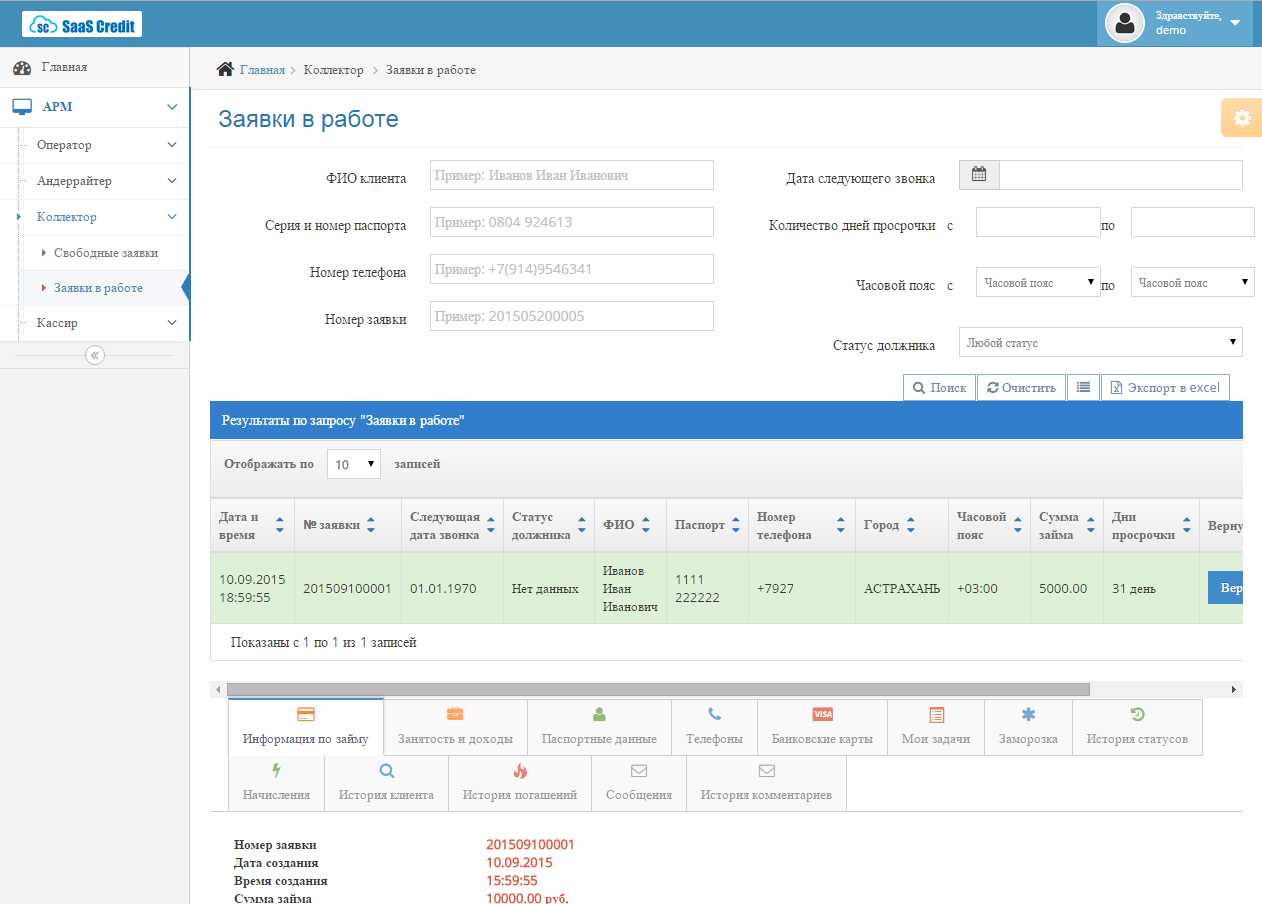Image resolution: width=1262 pixels, height=904 pixels.
Task: Click the ФИО клиента input field
Action: (x=572, y=175)
